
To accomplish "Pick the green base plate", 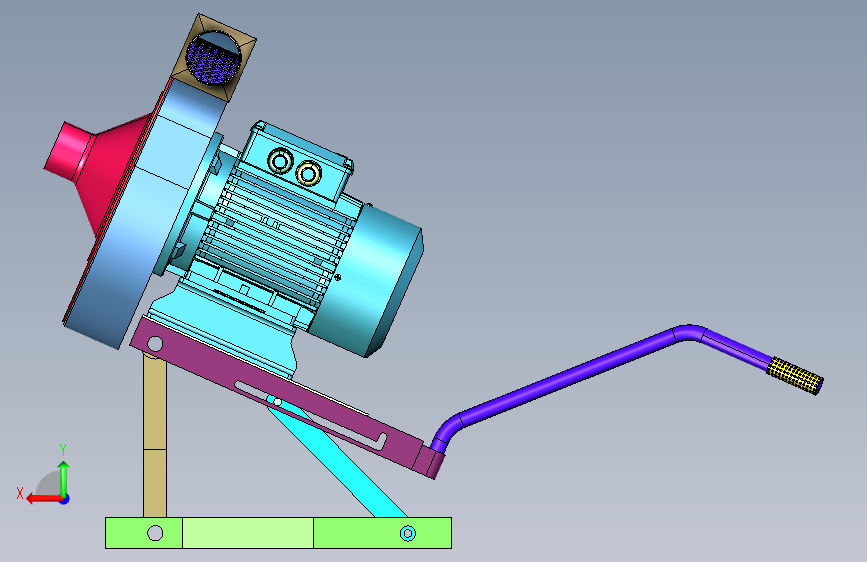I will tap(279, 533).
